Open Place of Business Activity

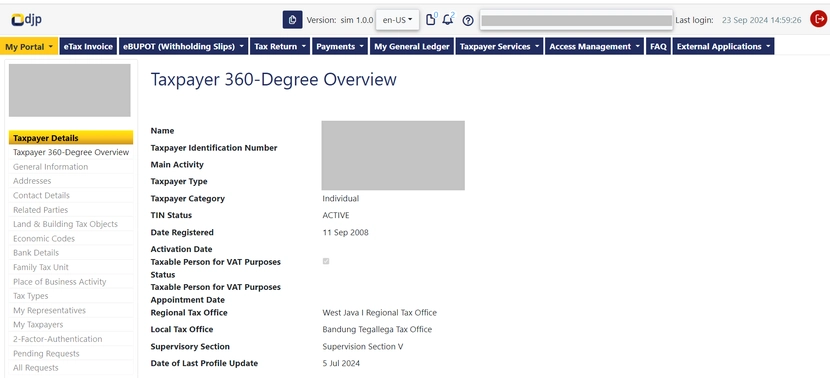click(71, 282)
